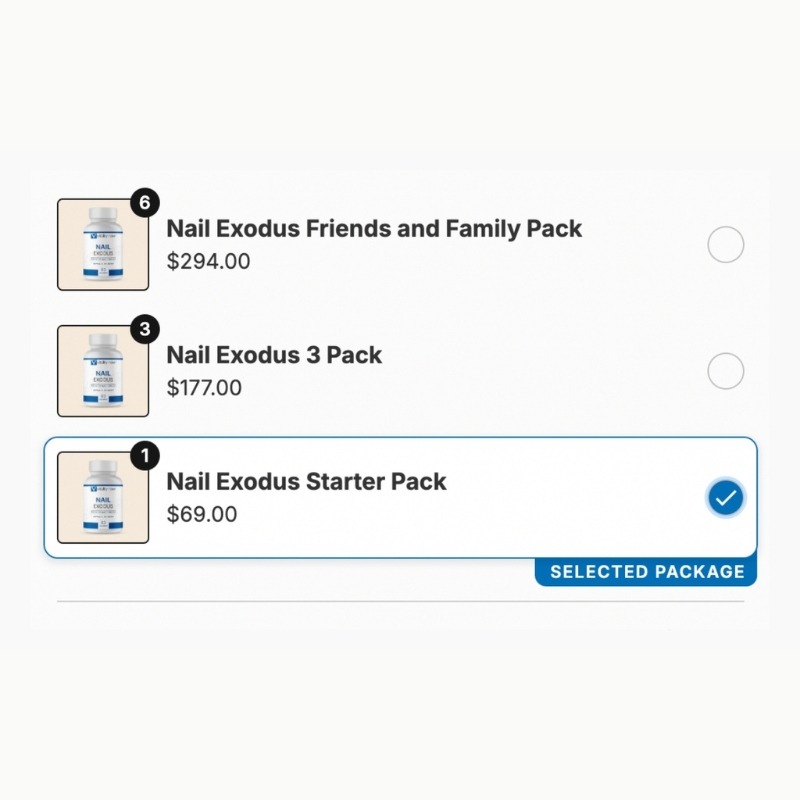
Task: Click the Friends and Family Pack bottle thumbnail
Action: coord(103,244)
